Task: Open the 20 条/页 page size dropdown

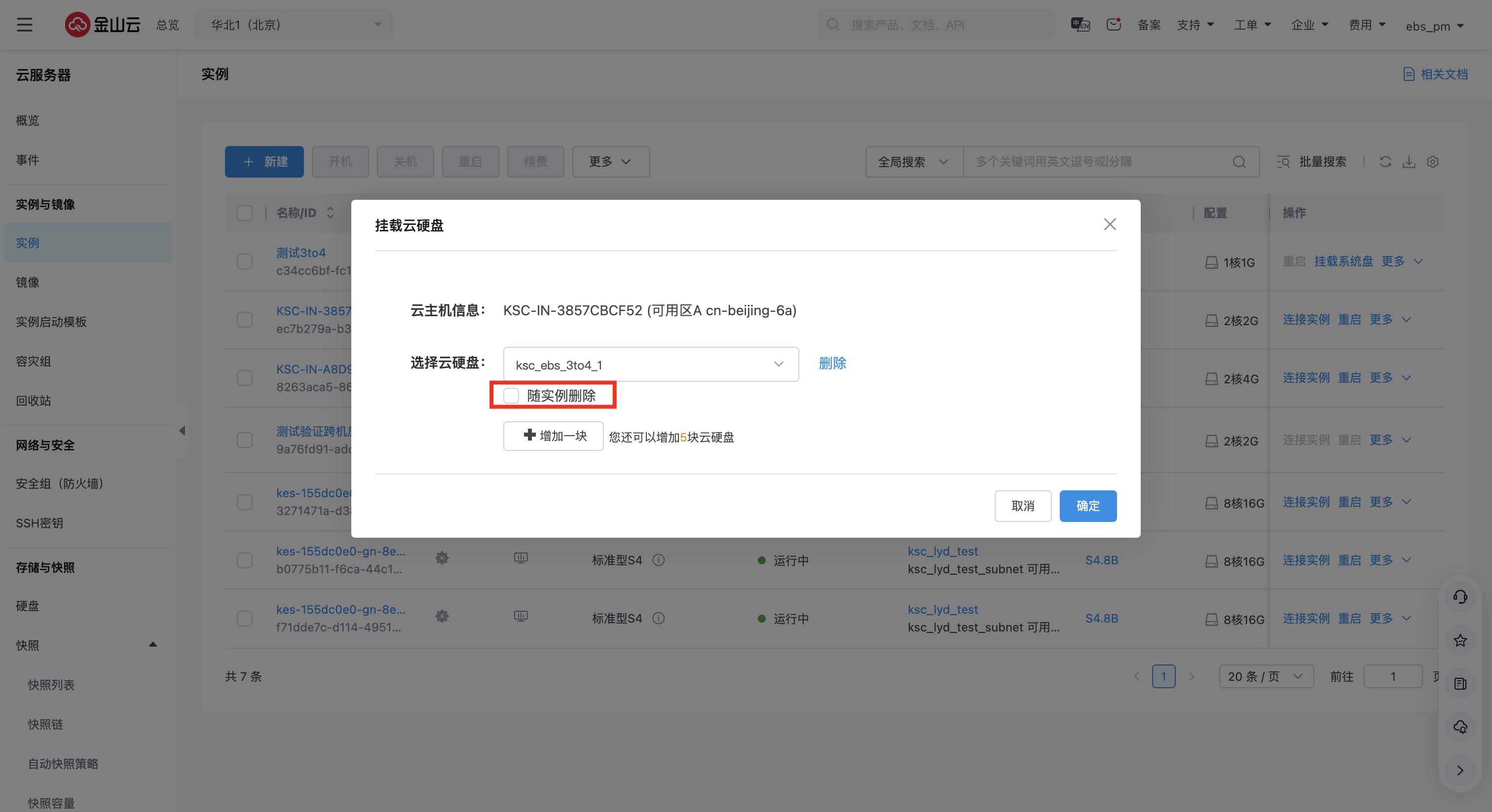Action: (x=1266, y=676)
